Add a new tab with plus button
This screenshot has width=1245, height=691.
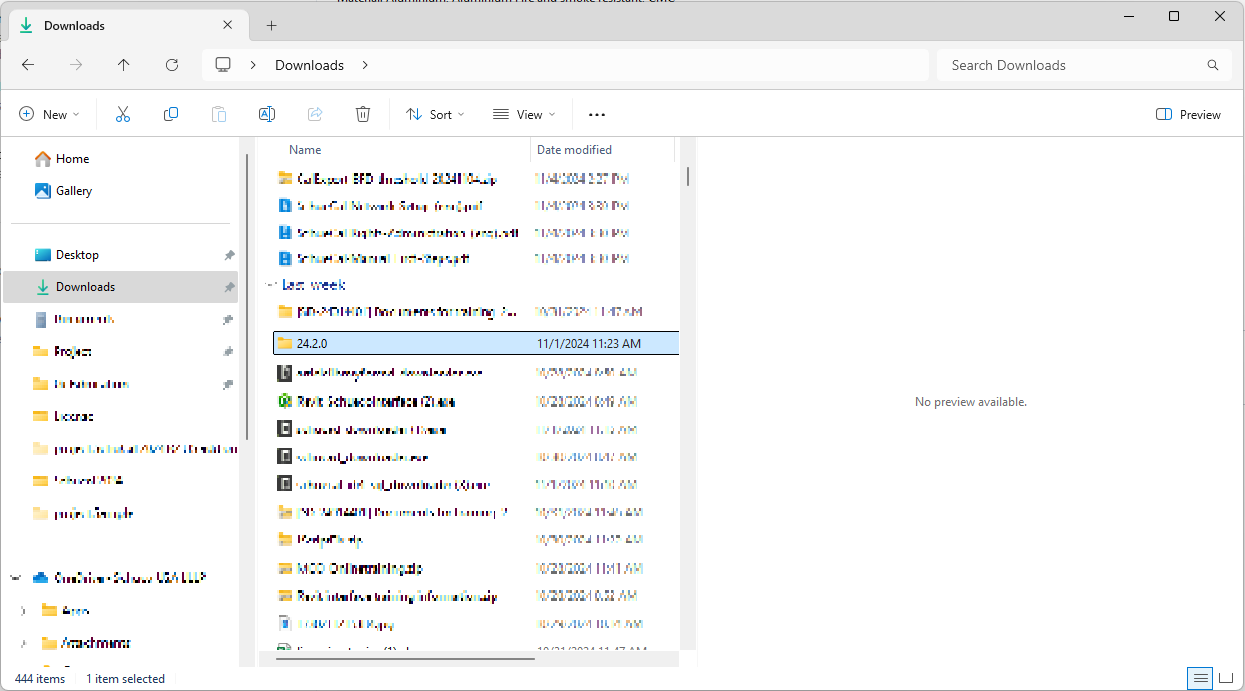click(271, 26)
